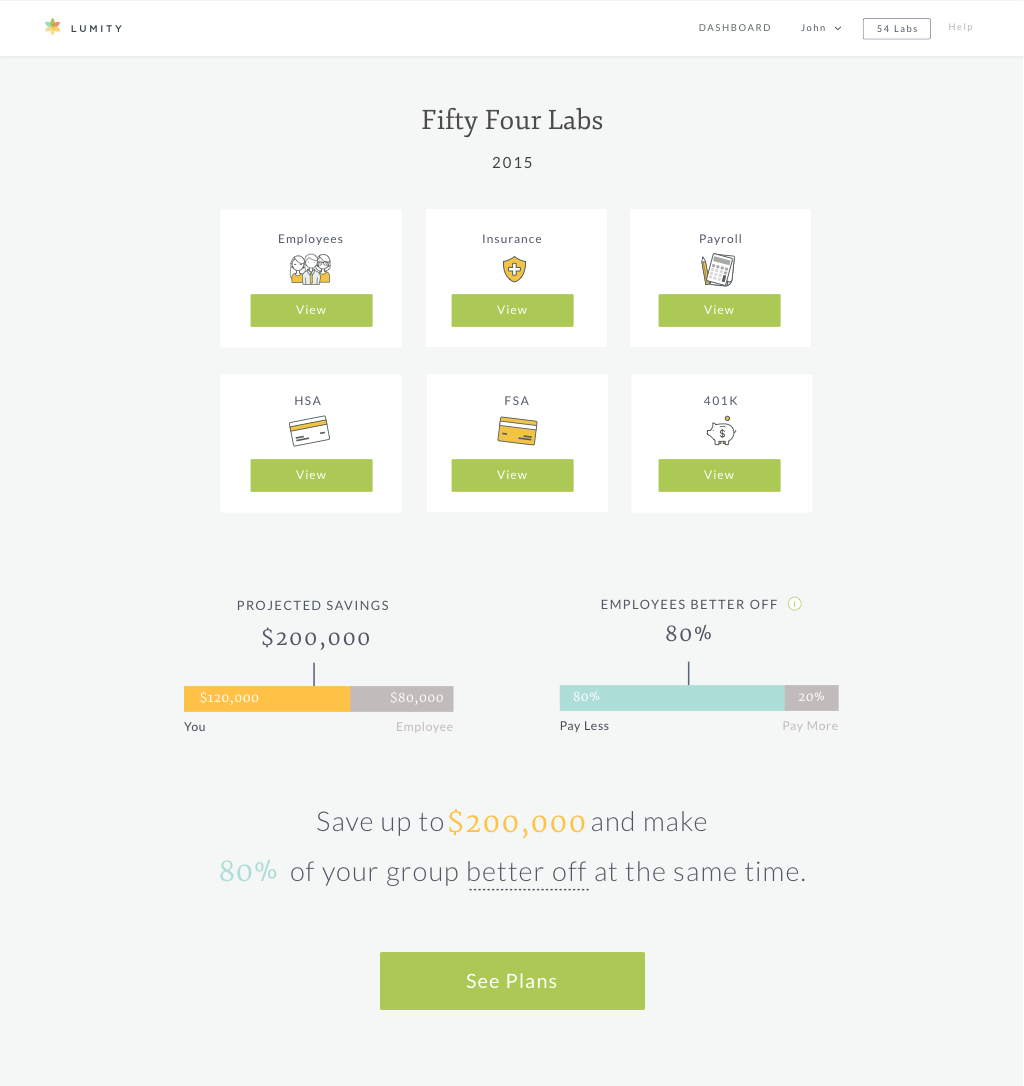Click the Employees people icon
The image size is (1024, 1086).
click(310, 269)
